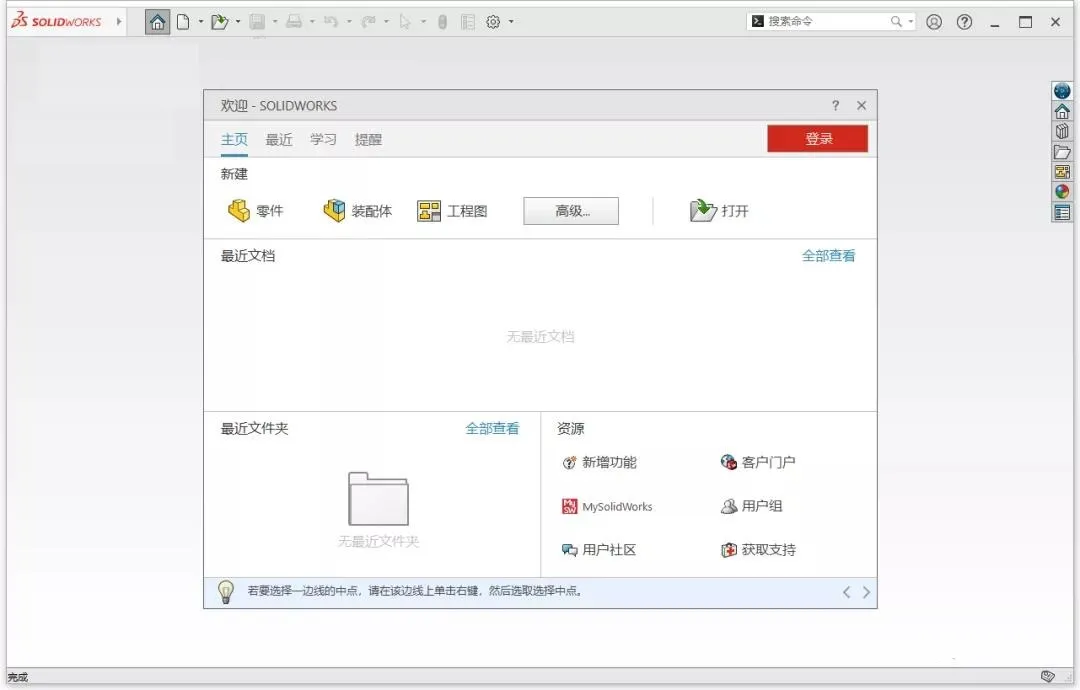Open SOLIDWORKS Resources home in task pane

[x=1062, y=111]
